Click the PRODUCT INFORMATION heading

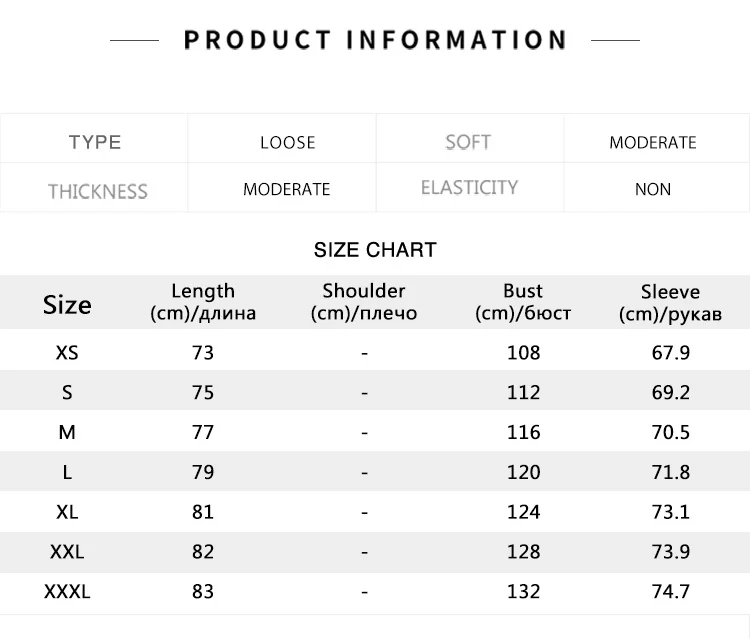(x=375, y=40)
